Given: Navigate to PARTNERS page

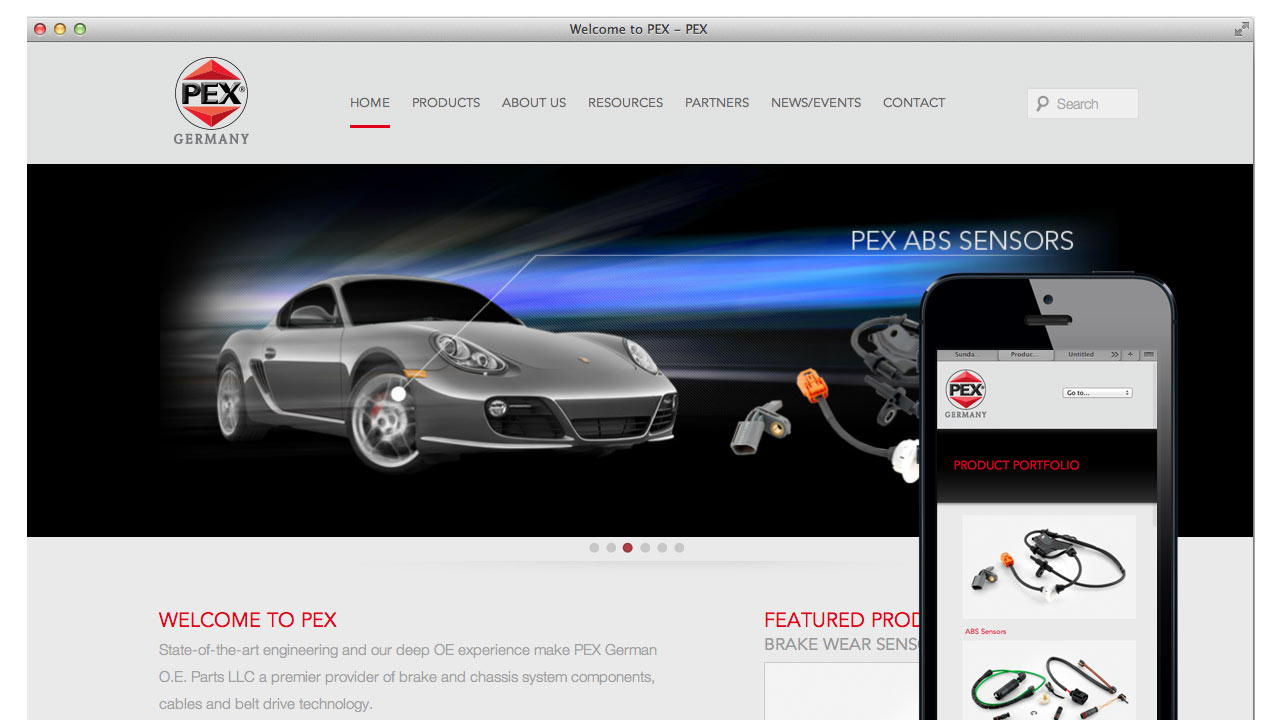Looking at the screenshot, I should pos(717,103).
